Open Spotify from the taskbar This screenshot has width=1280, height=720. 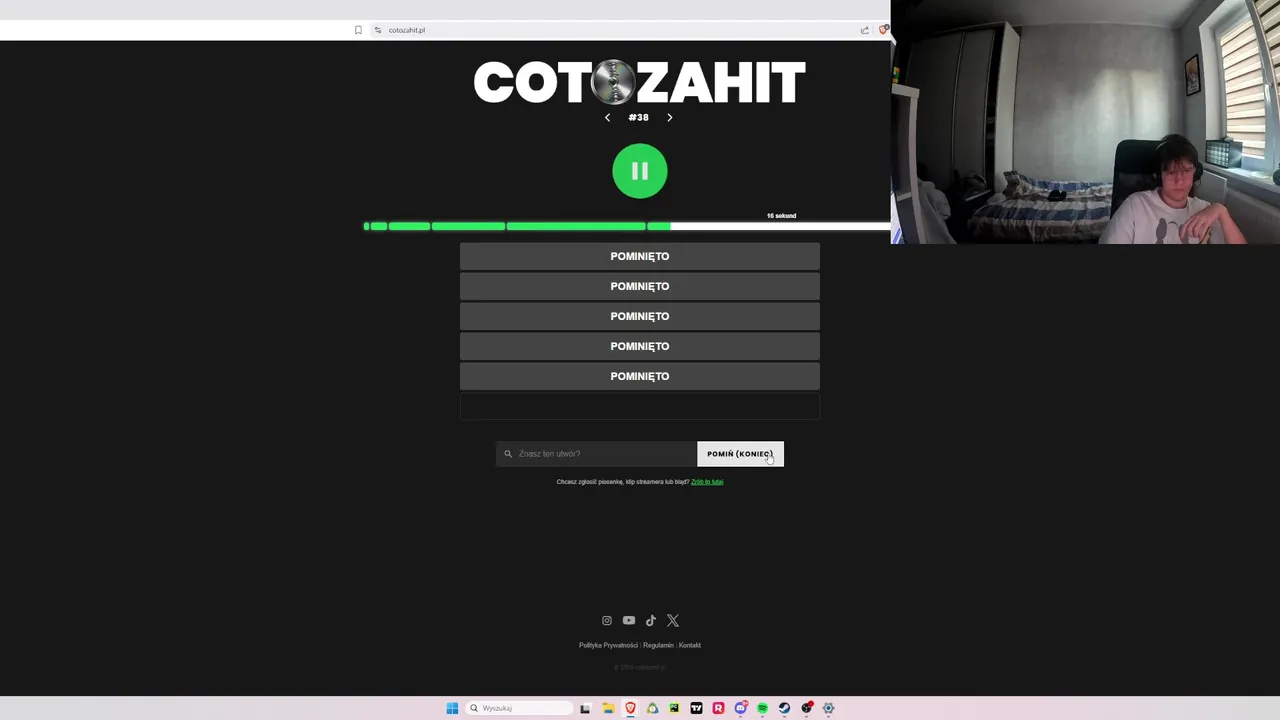762,708
